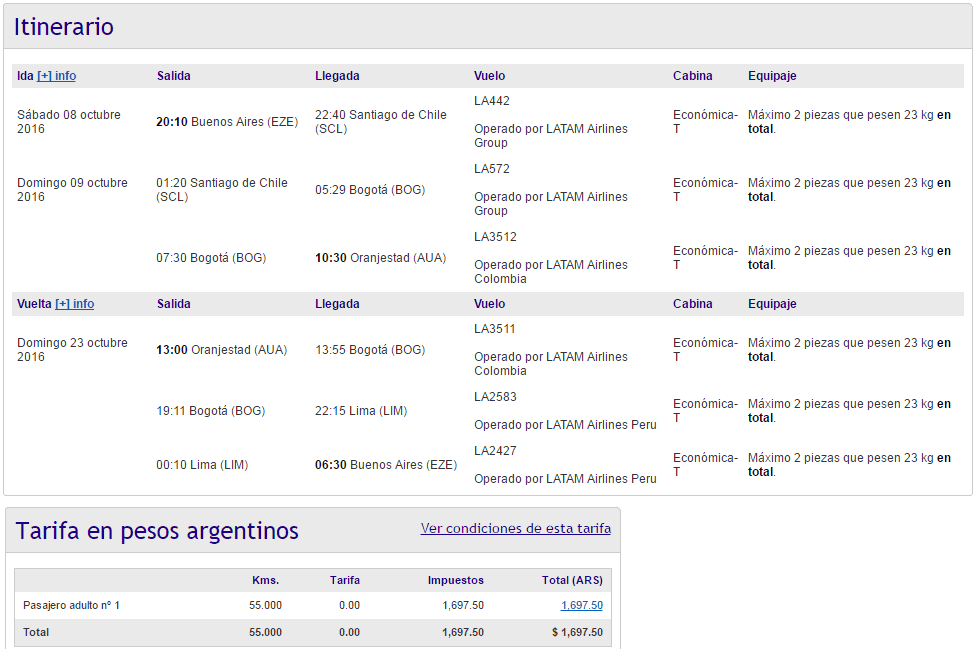This screenshot has width=979, height=652.
Task: Click 'Cabina' header in Vuelta section
Action: (x=692, y=304)
